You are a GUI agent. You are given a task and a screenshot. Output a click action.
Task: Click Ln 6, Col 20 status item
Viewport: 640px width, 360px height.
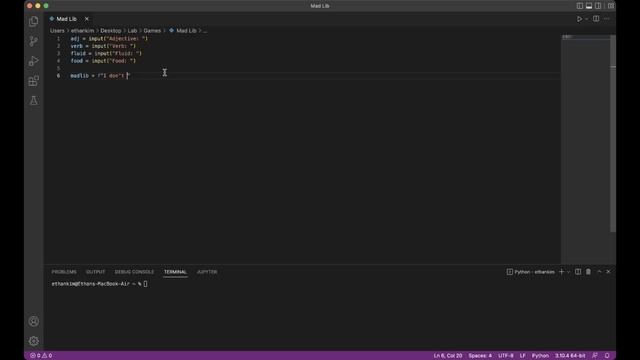click(x=448, y=356)
